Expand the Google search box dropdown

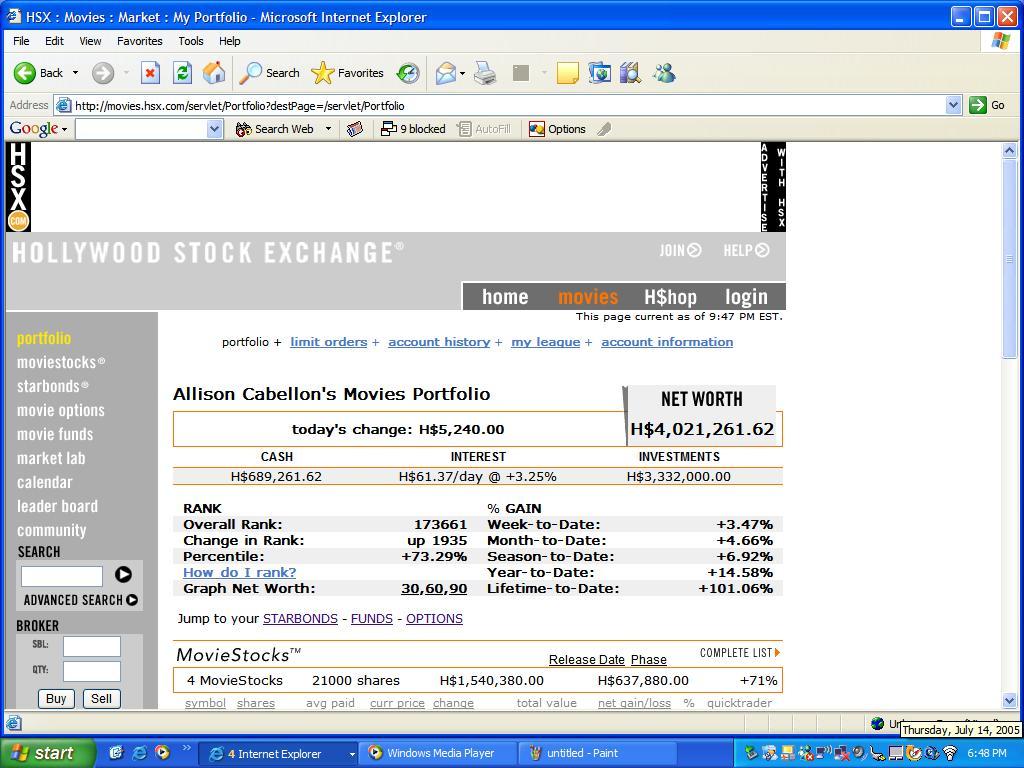pyautogui.click(x=215, y=129)
